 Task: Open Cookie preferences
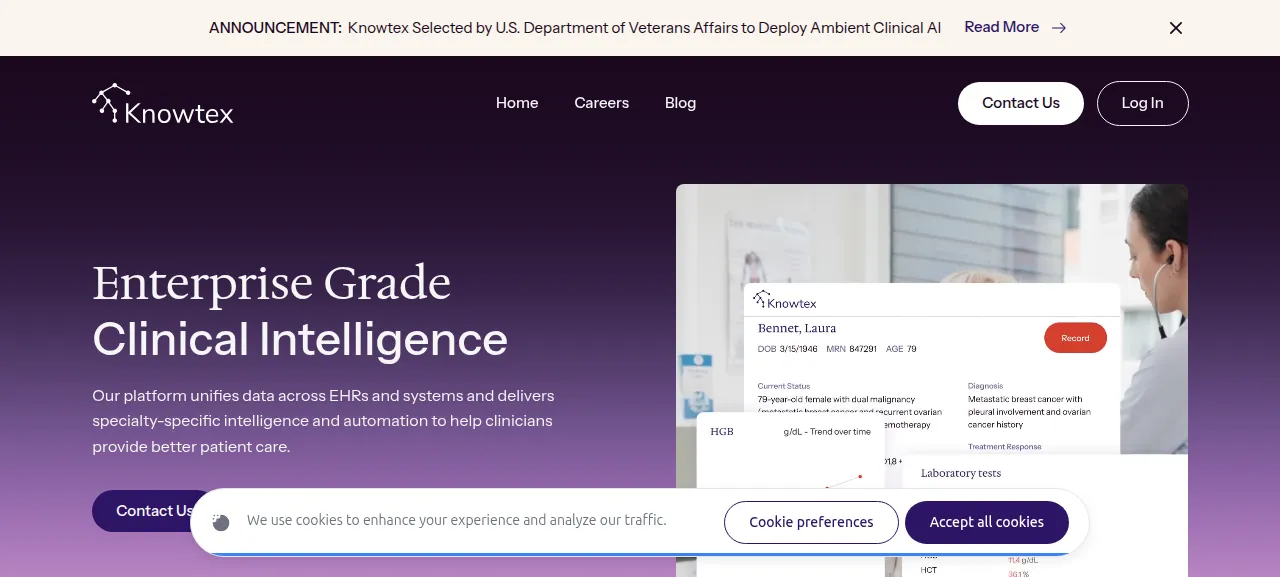coord(811,522)
